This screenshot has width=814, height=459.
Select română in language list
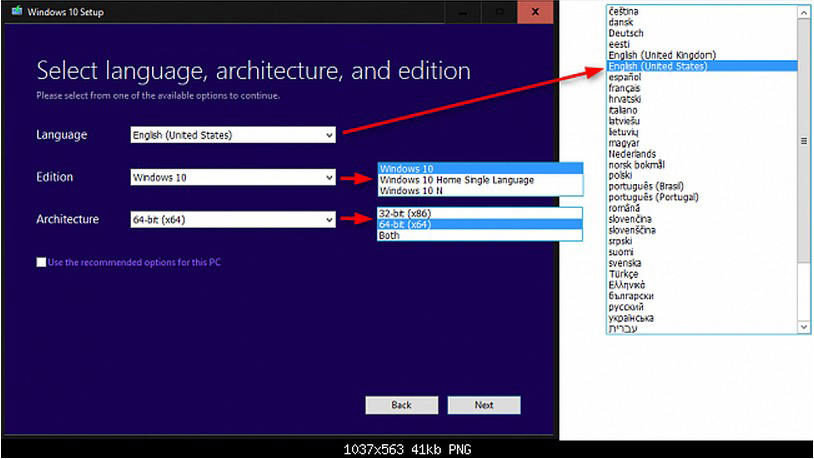[702, 208]
